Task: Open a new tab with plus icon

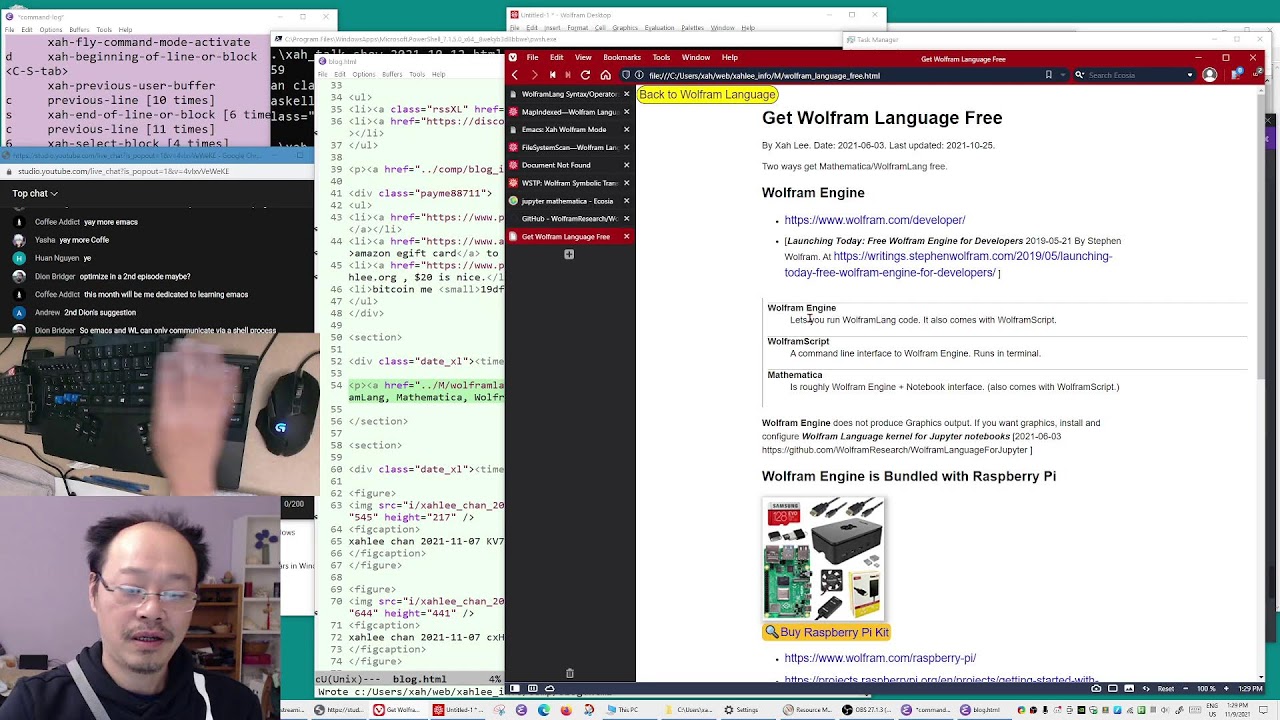Action: pyautogui.click(x=569, y=255)
